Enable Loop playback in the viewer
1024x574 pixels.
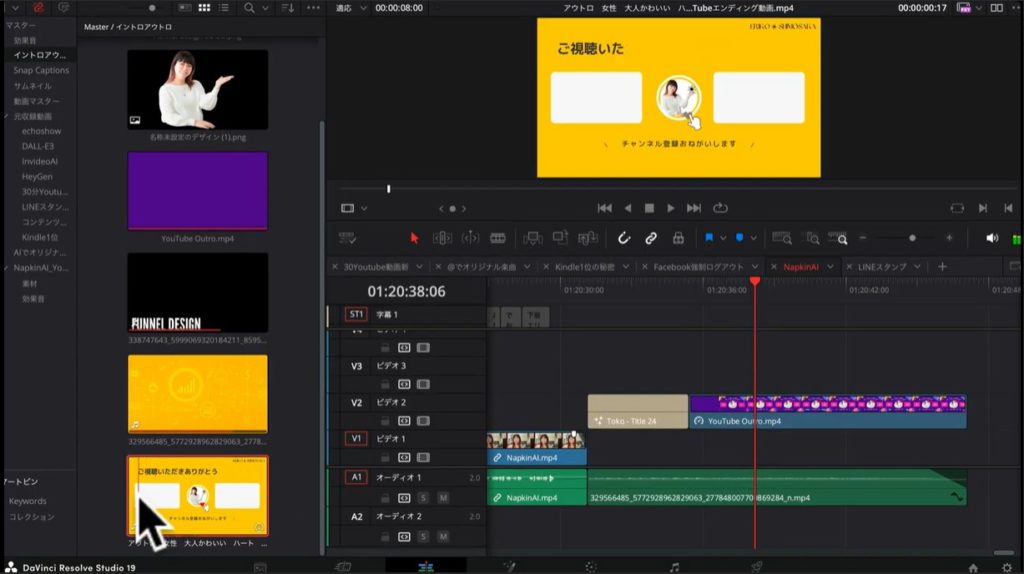[x=720, y=208]
